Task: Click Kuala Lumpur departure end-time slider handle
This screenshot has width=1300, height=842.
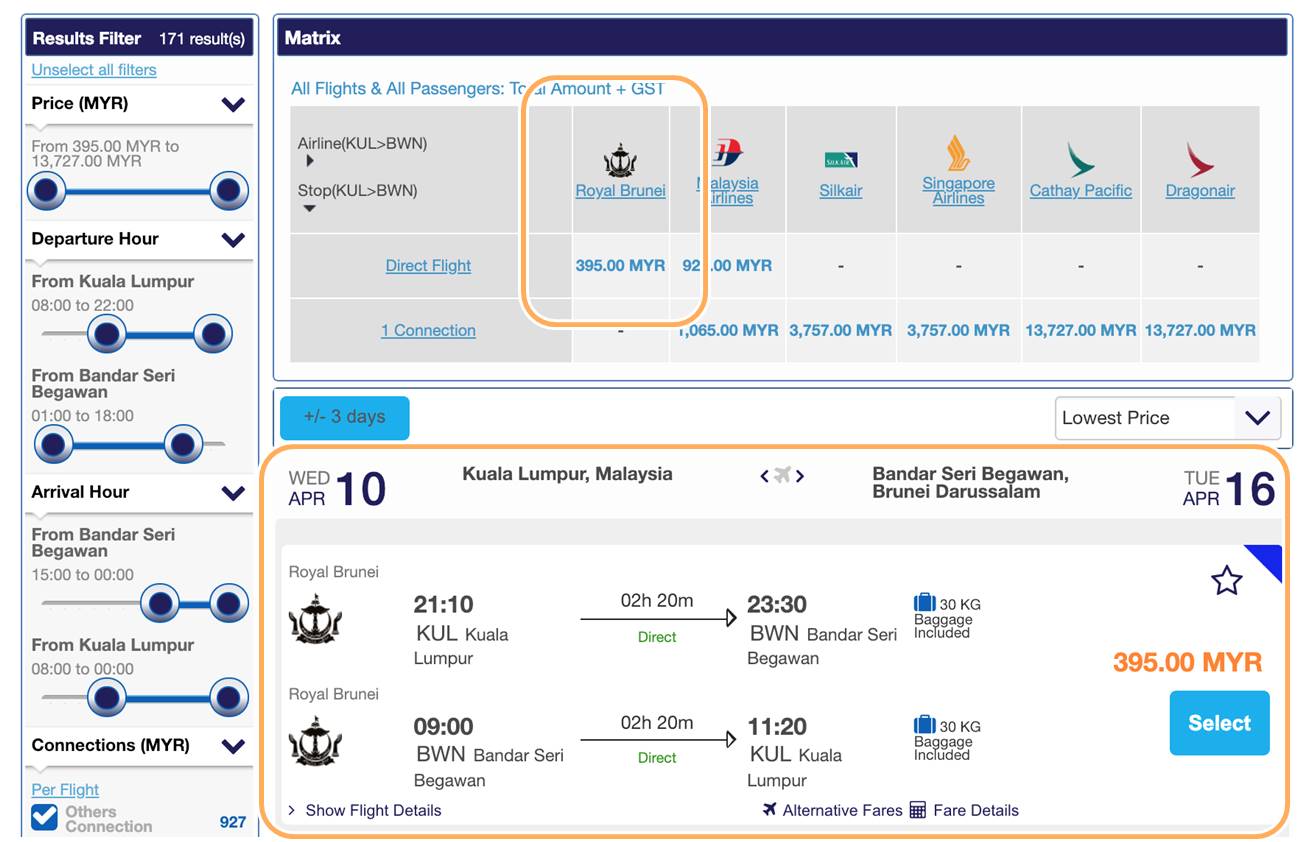Action: [x=213, y=334]
